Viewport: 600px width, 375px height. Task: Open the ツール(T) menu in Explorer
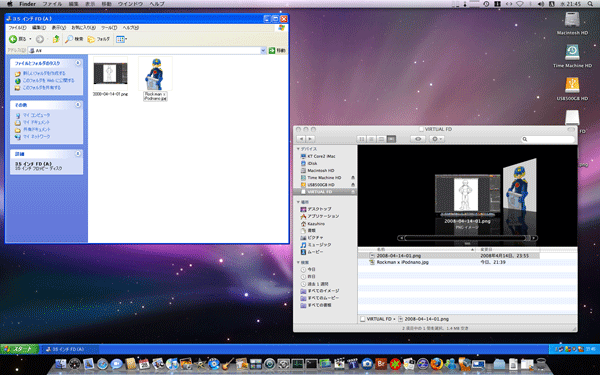click(109, 28)
